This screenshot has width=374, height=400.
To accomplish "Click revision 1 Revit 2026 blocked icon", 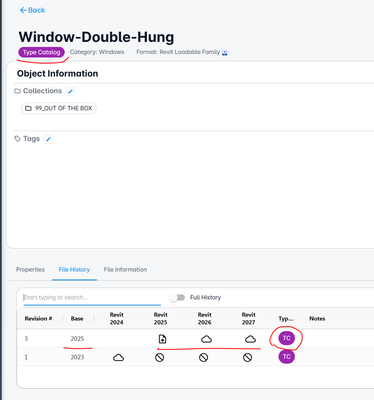I will point(204,358).
